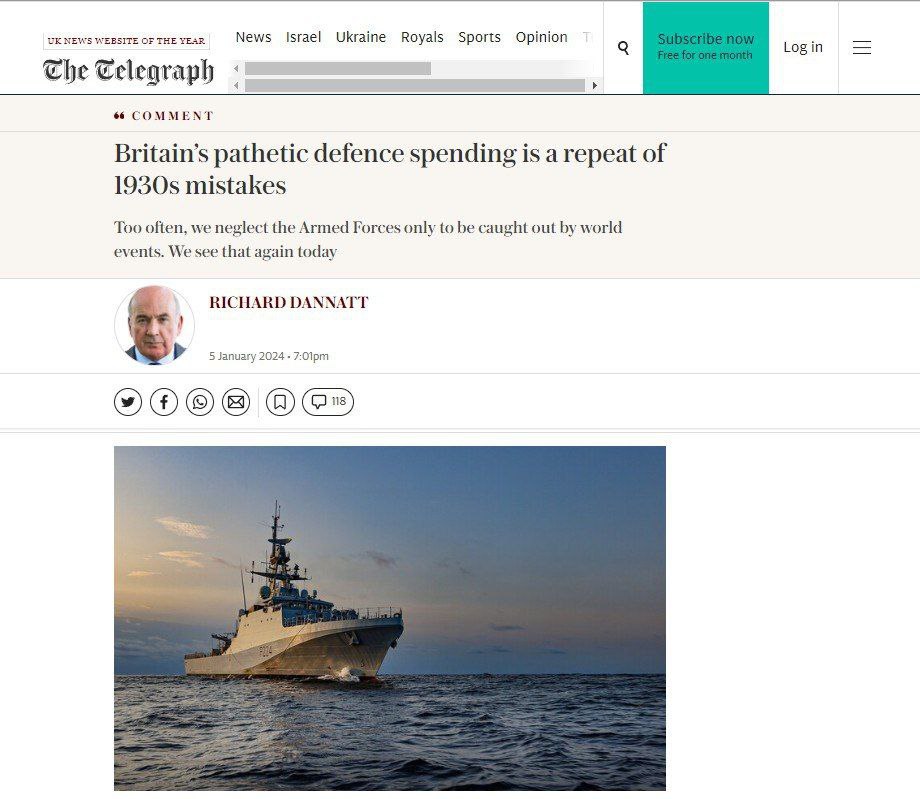920x799 pixels.
Task: Open the hamburger menu
Action: pos(862,48)
